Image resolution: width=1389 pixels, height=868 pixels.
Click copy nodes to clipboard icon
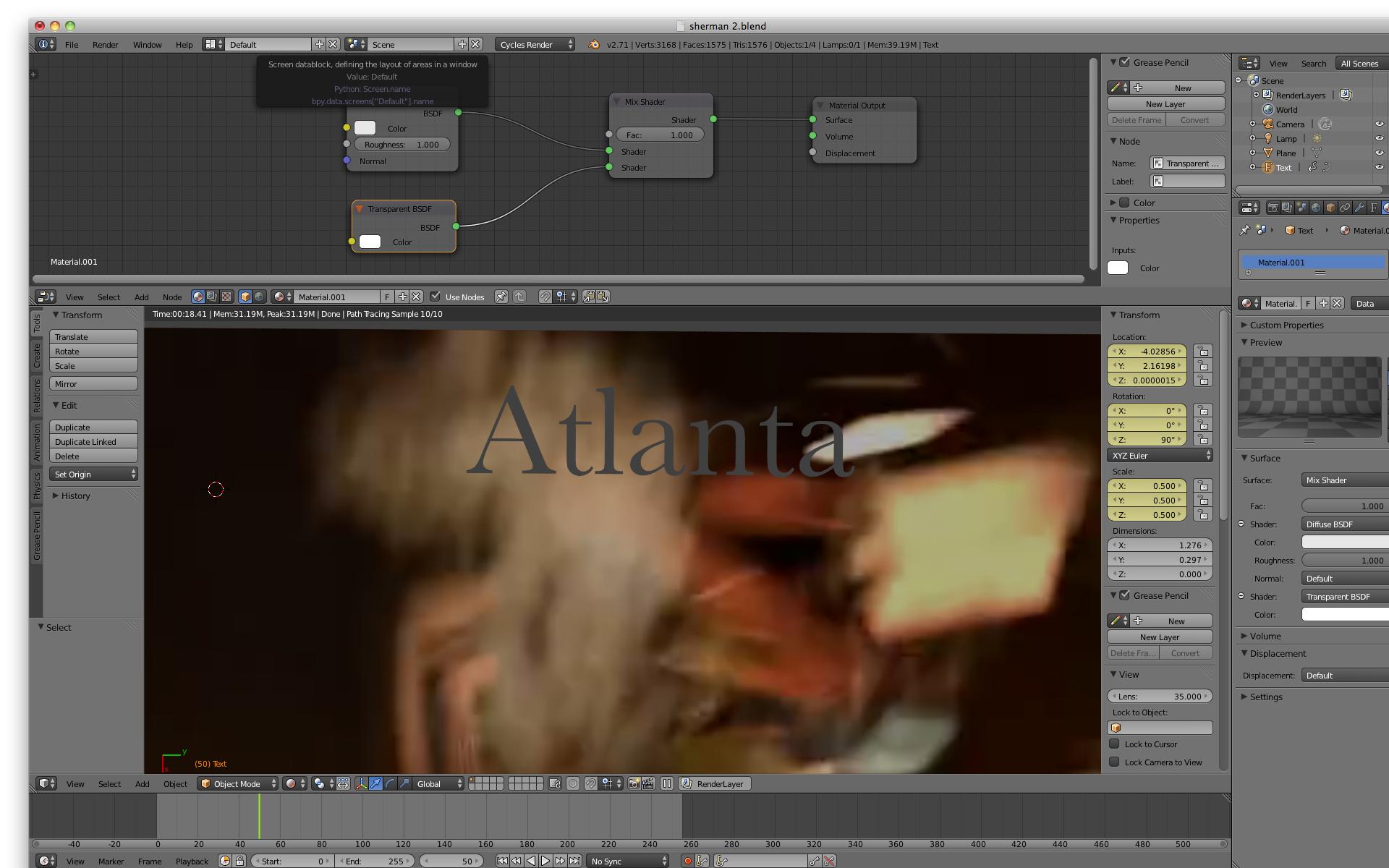pyautogui.click(x=589, y=297)
